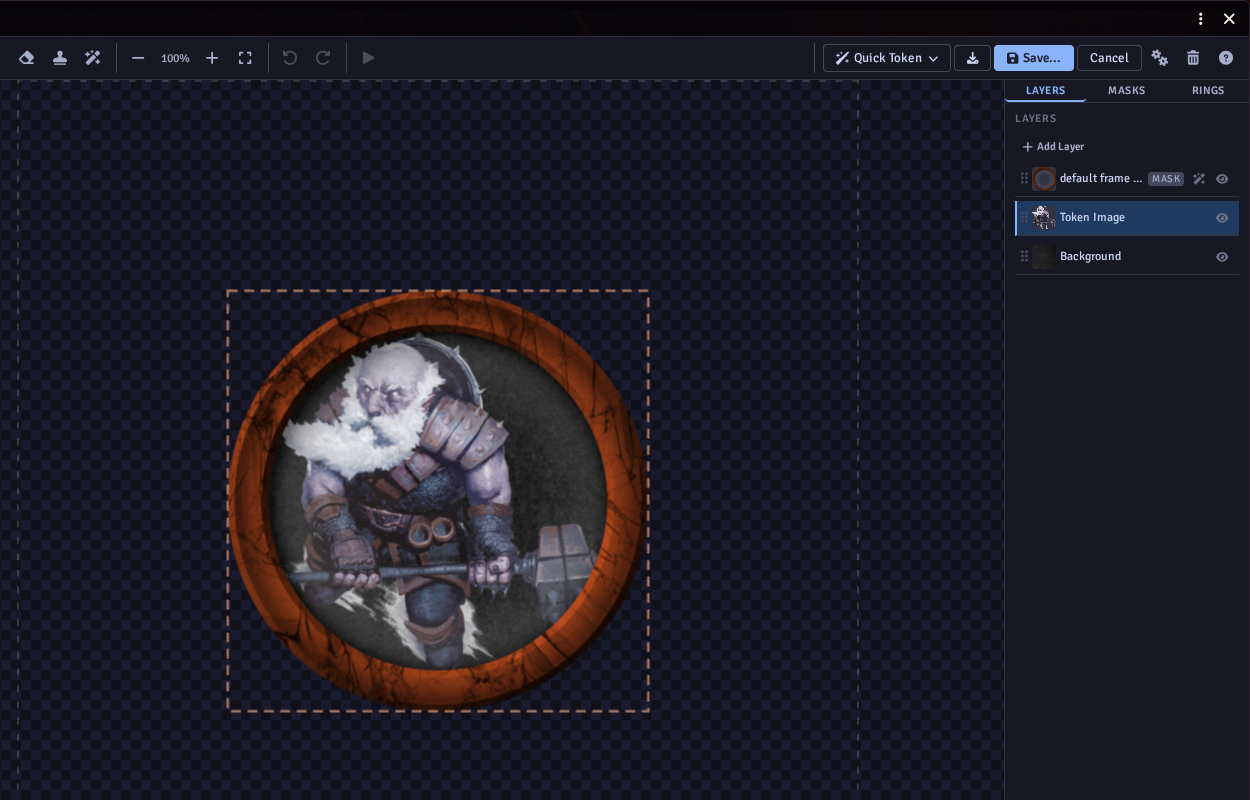Hide the default frame layer

pyautogui.click(x=1222, y=179)
